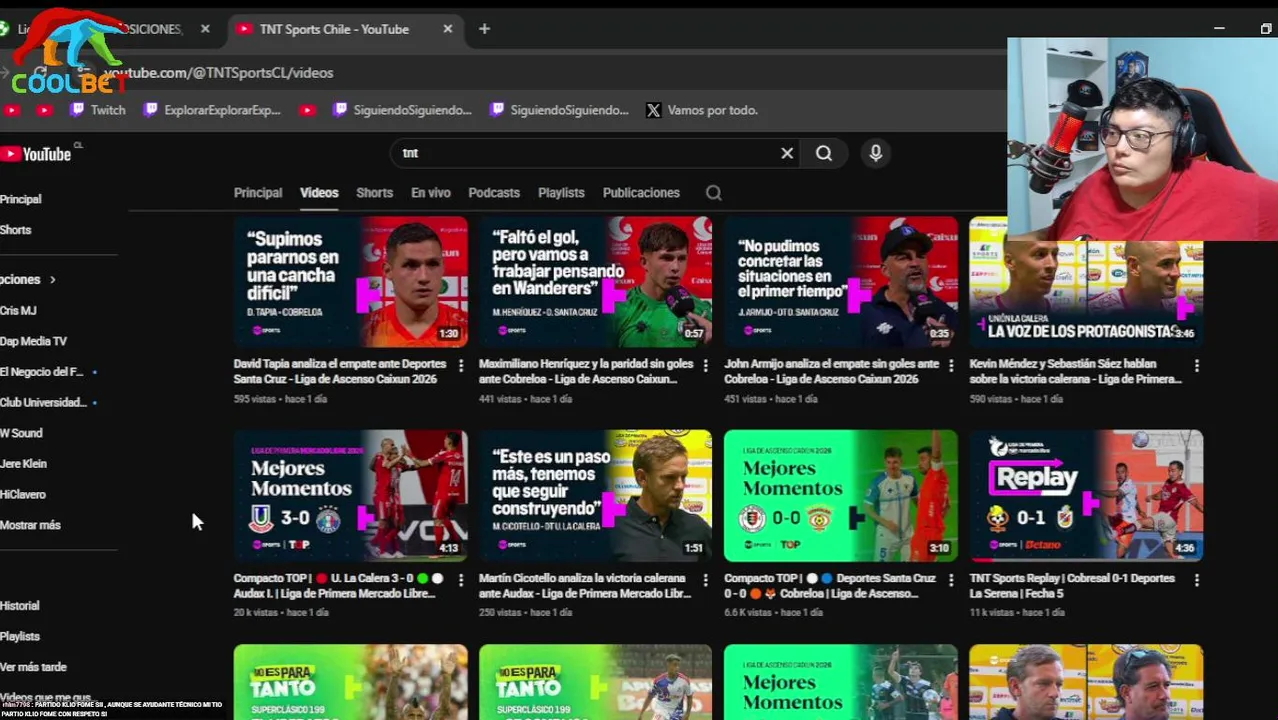Open the En vivo tab

pos(431,193)
